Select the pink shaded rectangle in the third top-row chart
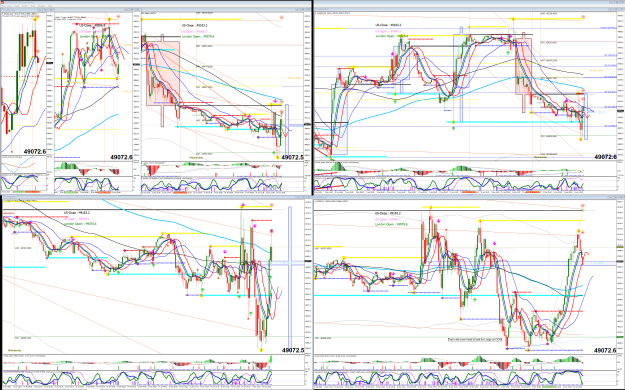 [163, 73]
